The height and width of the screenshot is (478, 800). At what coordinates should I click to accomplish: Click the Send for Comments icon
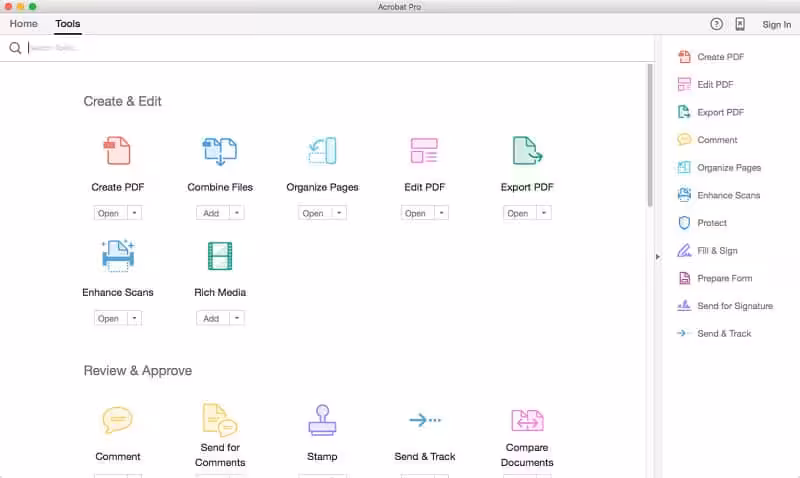[x=220, y=420]
